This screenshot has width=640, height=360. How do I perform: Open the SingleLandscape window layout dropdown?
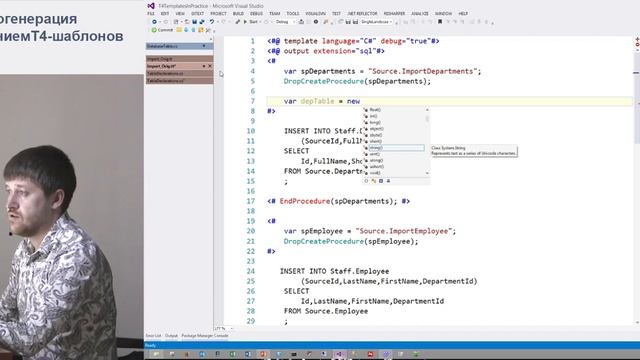point(376,22)
